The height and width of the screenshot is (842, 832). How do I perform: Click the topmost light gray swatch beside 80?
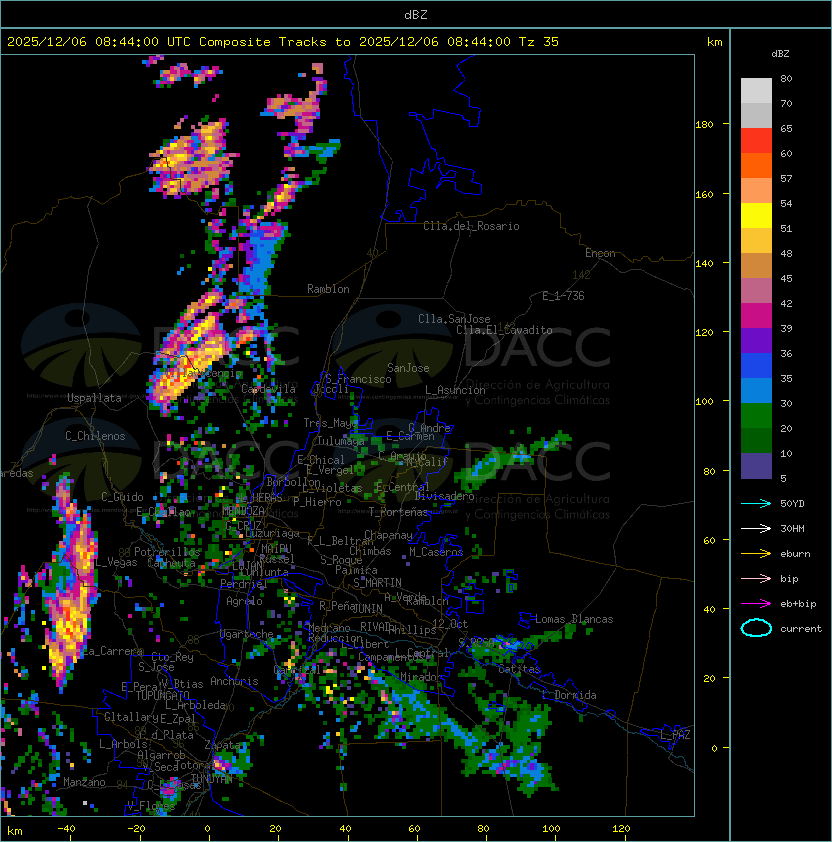coord(756,90)
